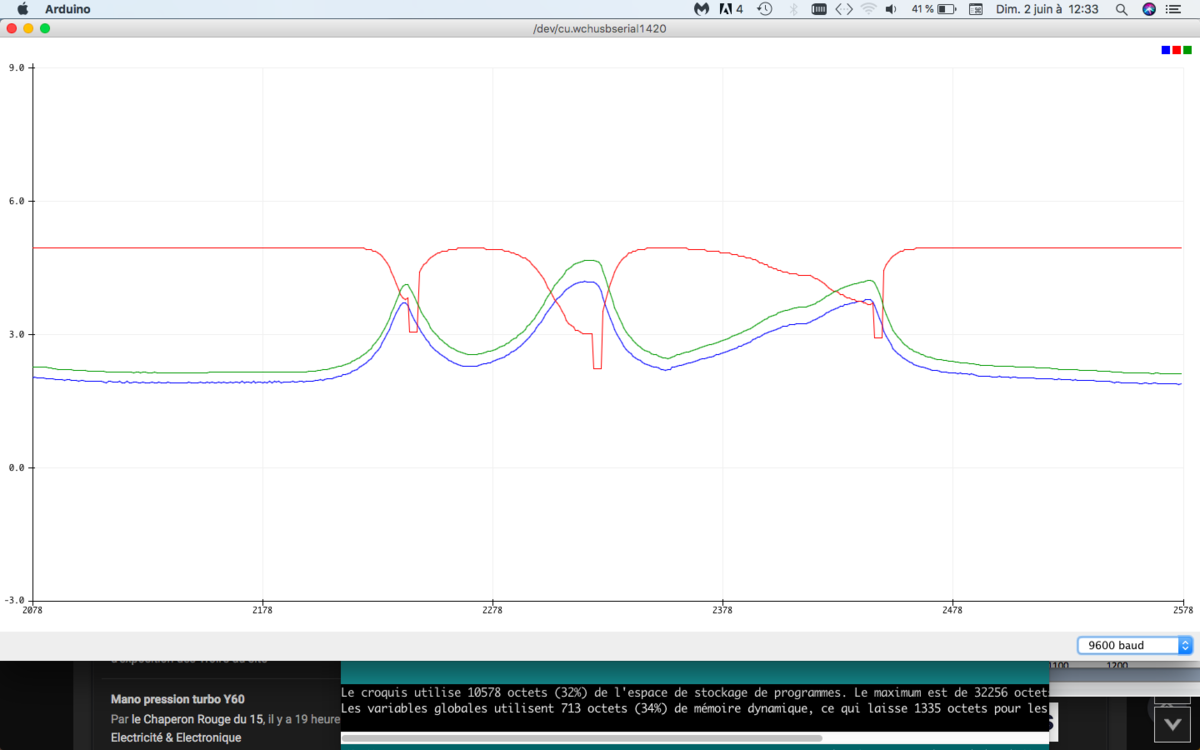The height and width of the screenshot is (750, 1200).
Task: Open the Time Machine menu icon
Action: pos(765,9)
